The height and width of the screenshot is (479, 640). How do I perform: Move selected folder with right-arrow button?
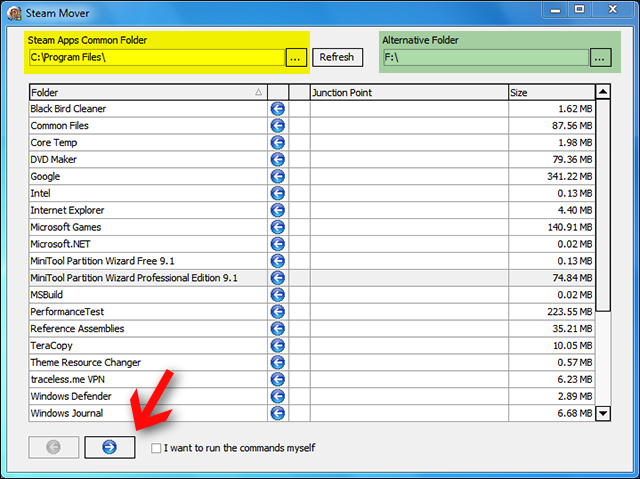[110, 447]
